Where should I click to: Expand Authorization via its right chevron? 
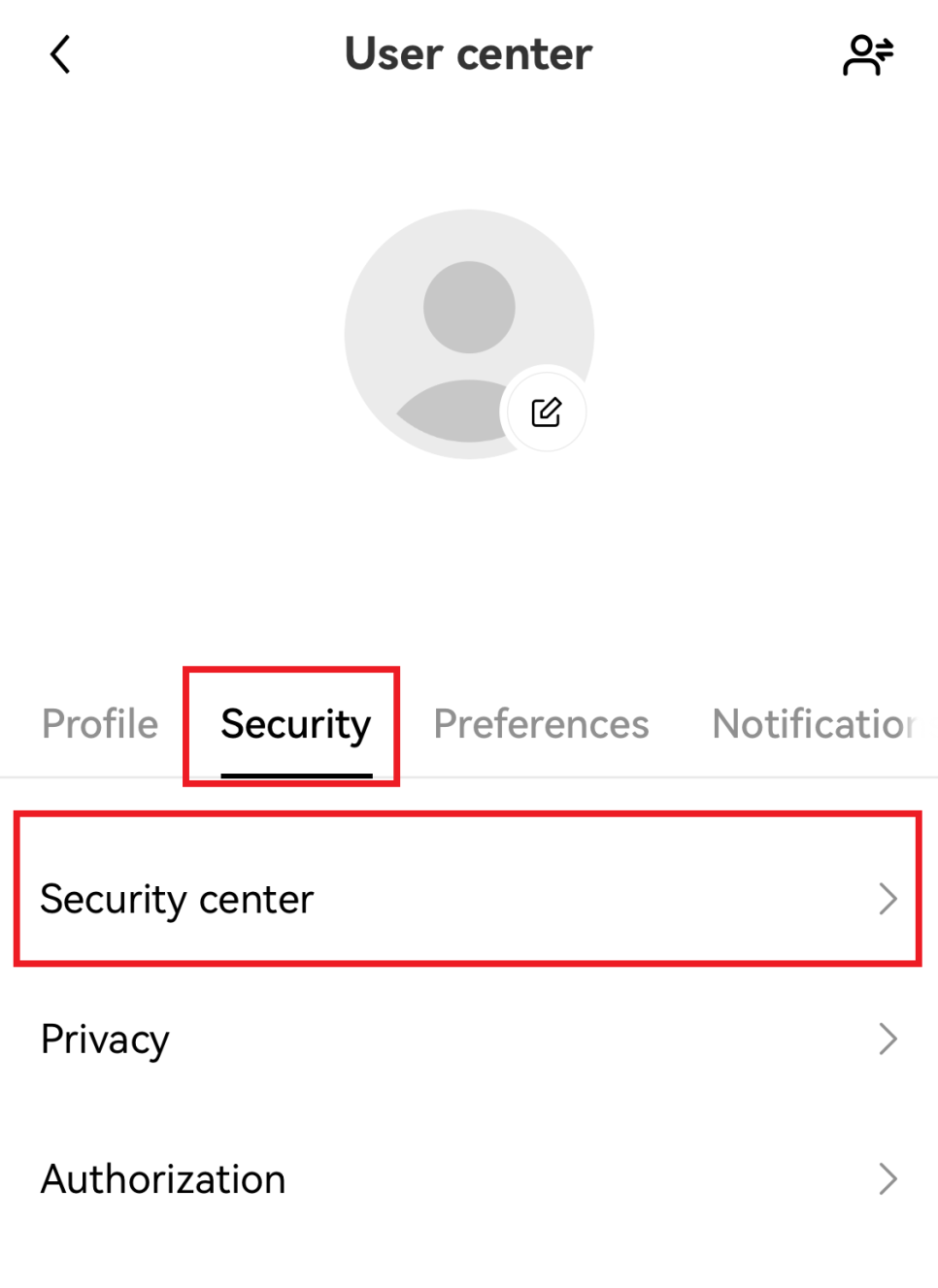tap(888, 1178)
